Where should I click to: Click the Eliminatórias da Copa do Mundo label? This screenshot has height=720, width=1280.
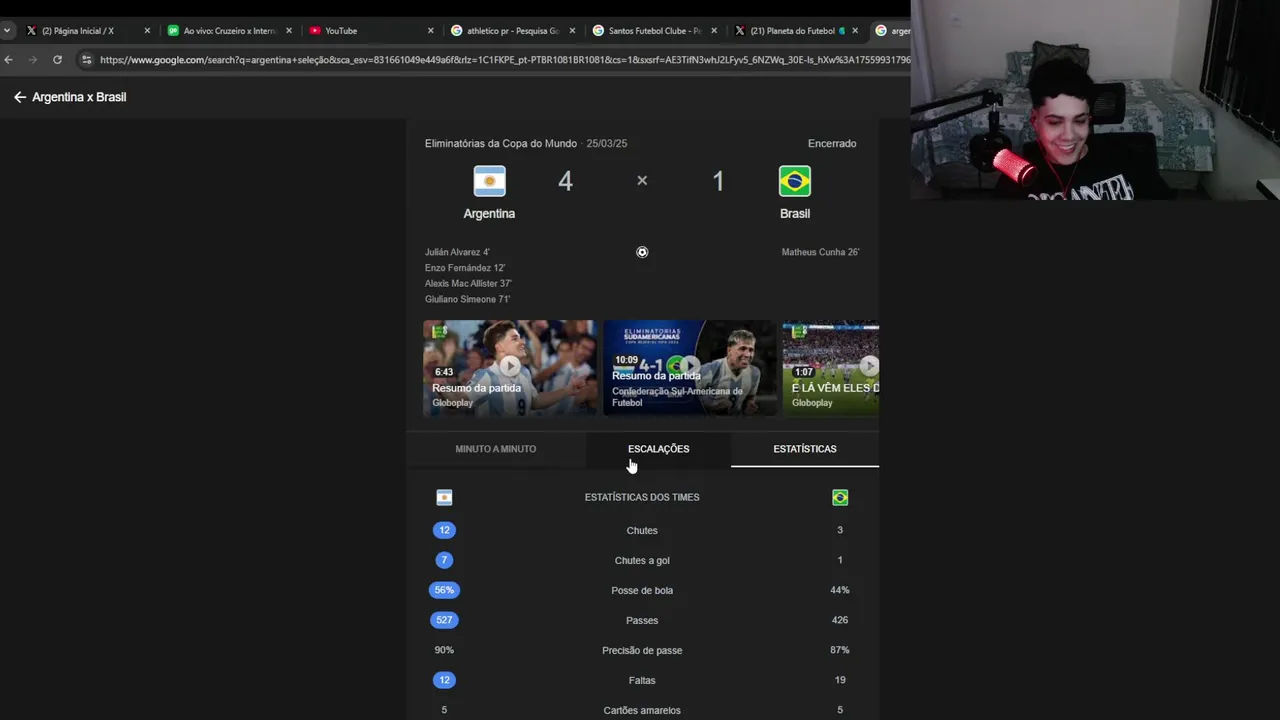500,144
